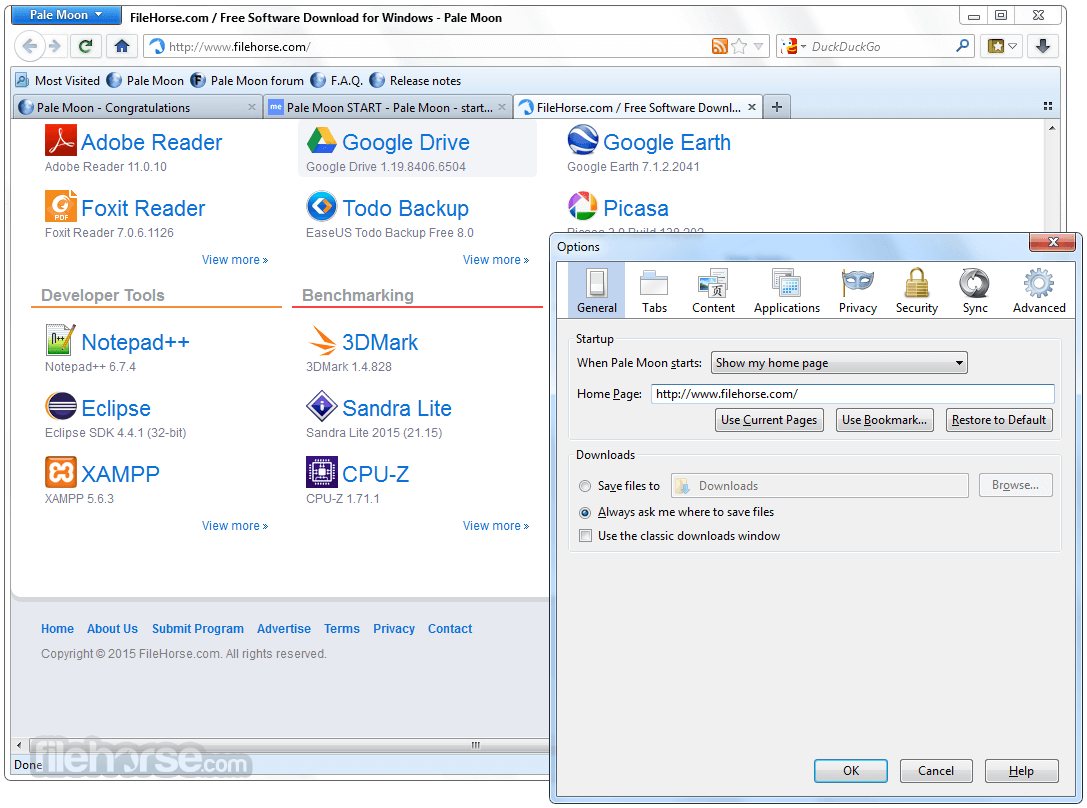Click the Picasa icon
This screenshot has width=1087, height=808.
(x=583, y=207)
